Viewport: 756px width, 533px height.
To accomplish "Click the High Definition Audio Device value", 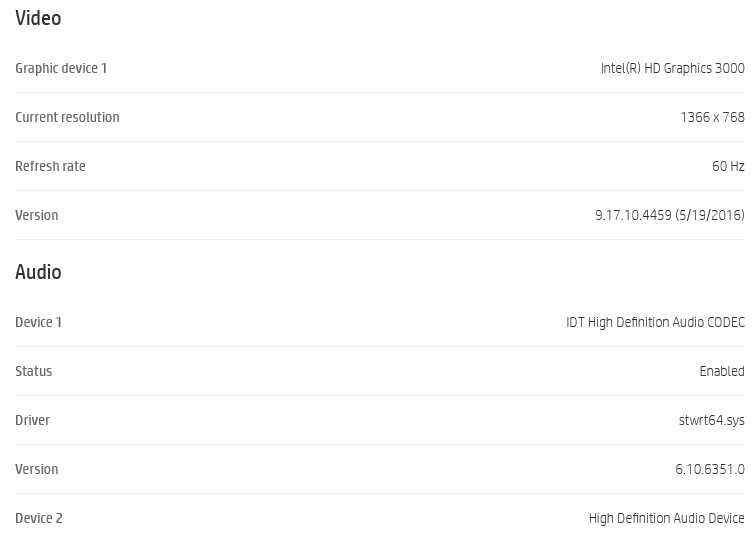I will 666,518.
